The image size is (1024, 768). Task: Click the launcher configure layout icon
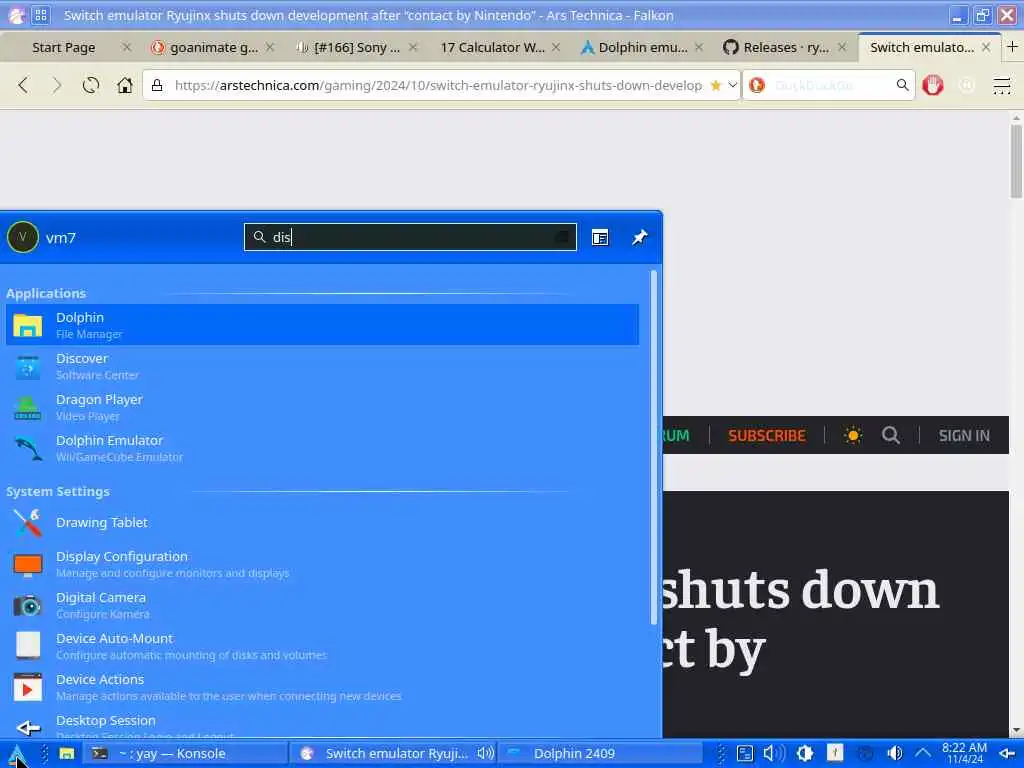tap(600, 237)
